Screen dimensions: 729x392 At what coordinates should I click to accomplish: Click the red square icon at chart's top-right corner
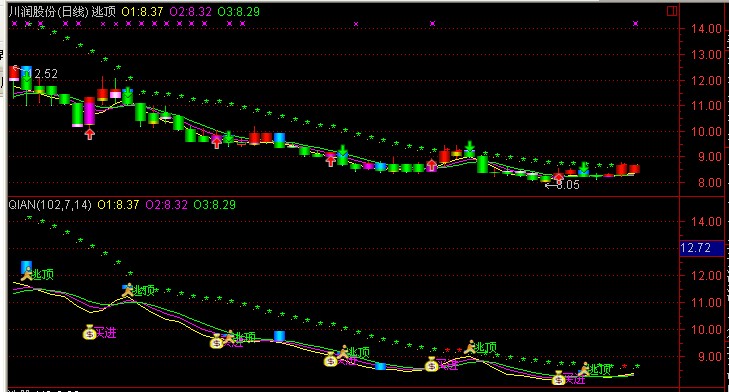point(672,11)
